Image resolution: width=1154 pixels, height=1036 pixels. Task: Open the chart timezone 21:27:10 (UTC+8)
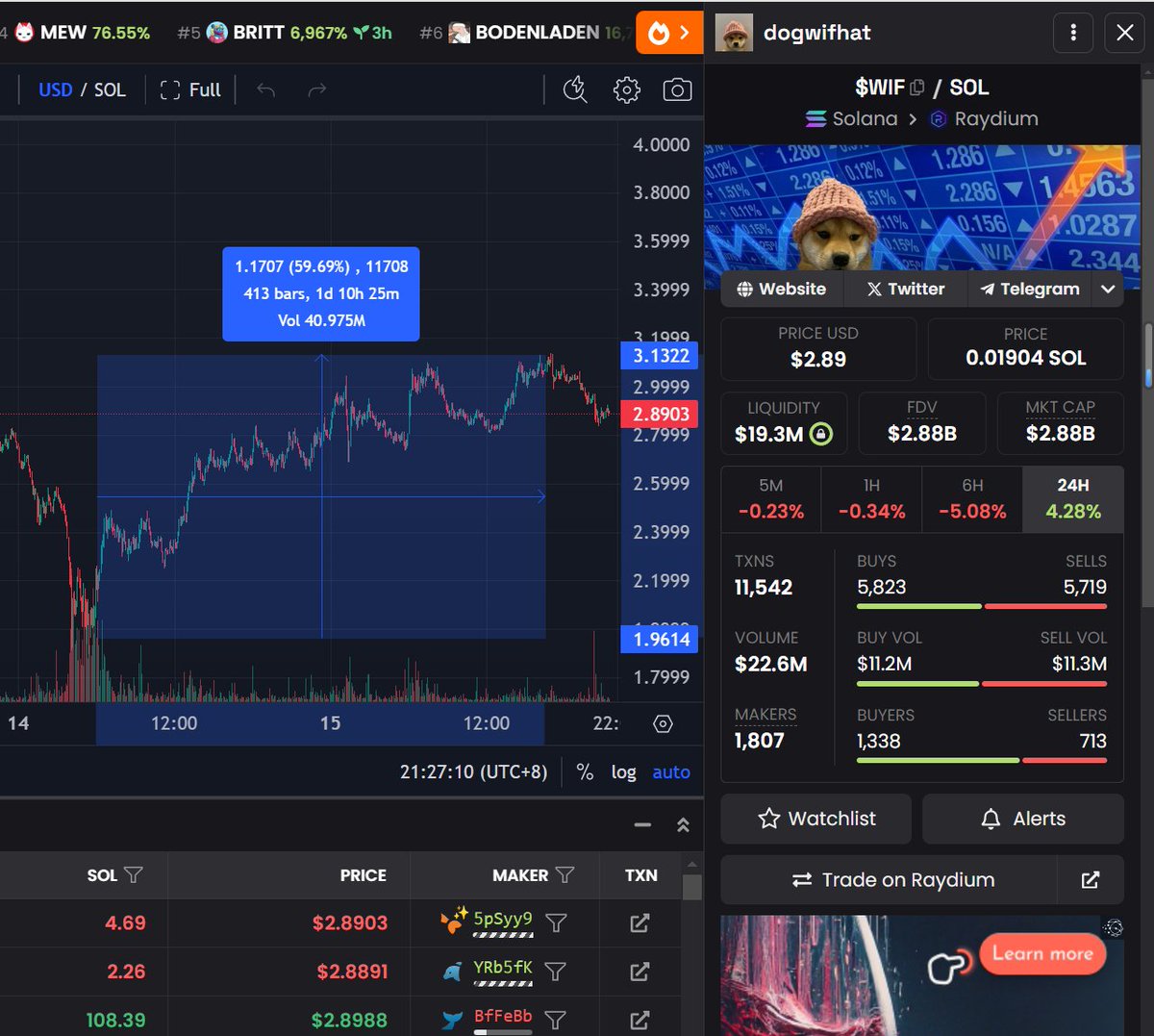tap(473, 771)
